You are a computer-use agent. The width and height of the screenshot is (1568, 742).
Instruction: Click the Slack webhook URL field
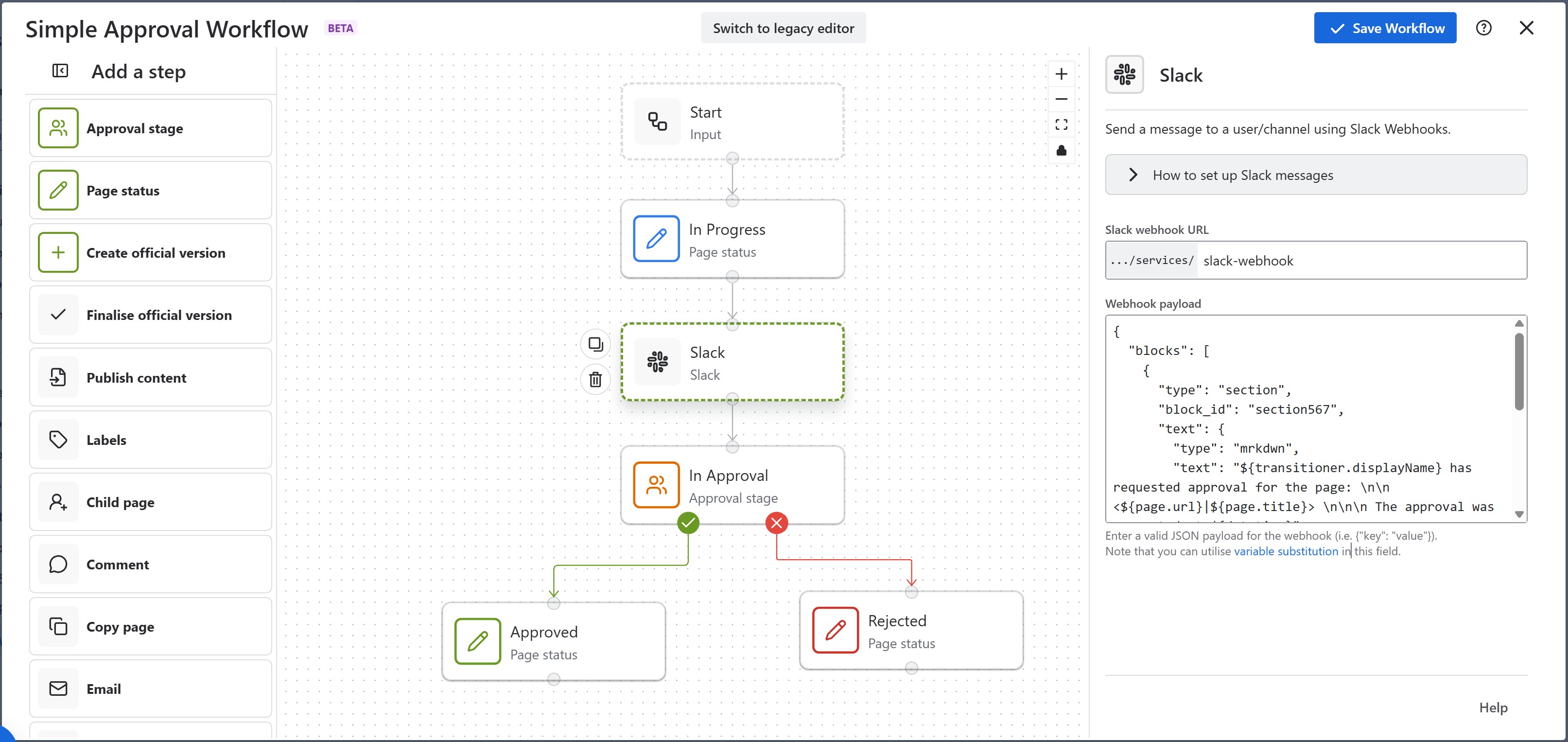pos(1361,261)
